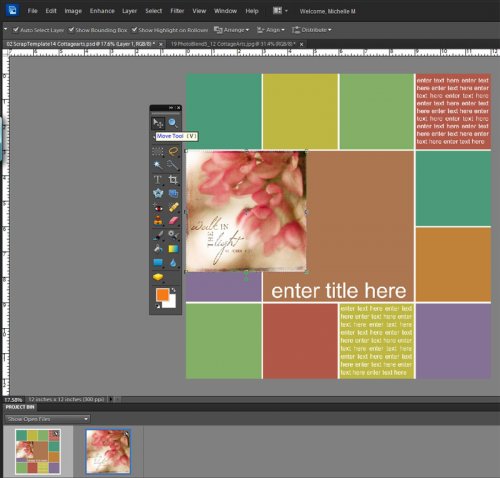Open the Select menu
Viewport: 500px width, 478px height.
(x=153, y=11)
